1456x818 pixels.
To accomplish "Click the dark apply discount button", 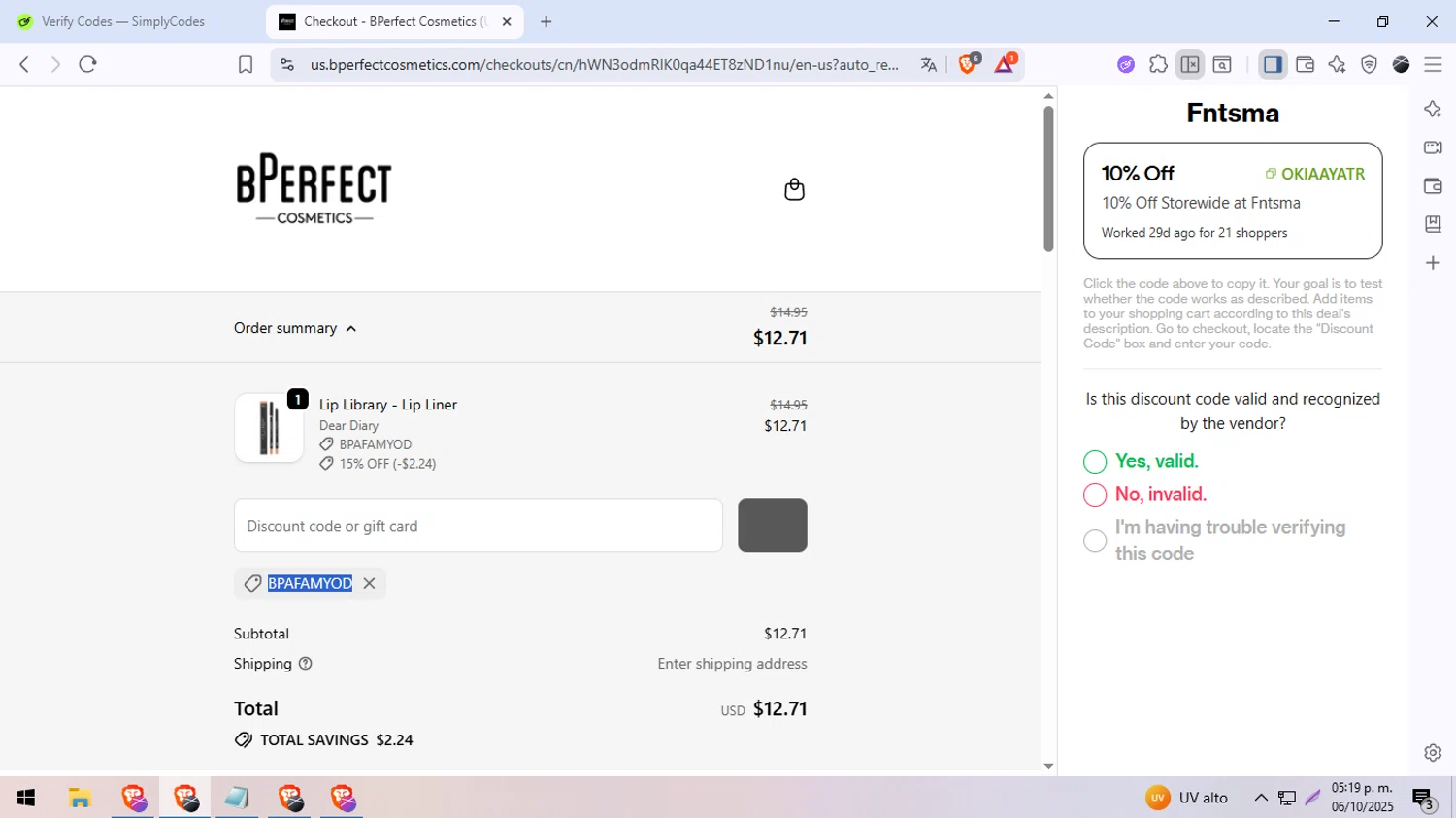I will [773, 525].
